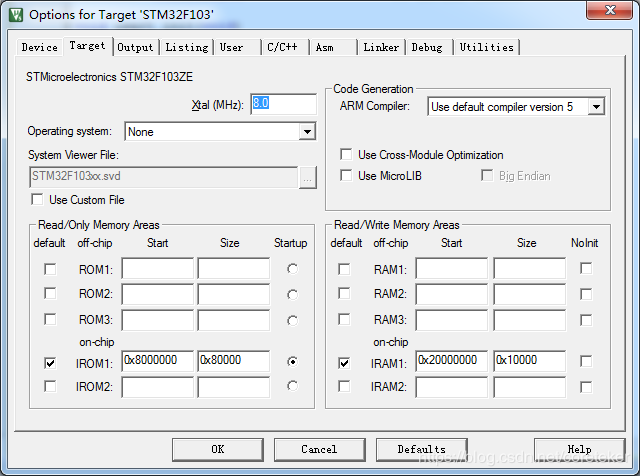Screen dimensions: 640x476
Task: Enable NoInit for RAM2
Action: pos(586,294)
